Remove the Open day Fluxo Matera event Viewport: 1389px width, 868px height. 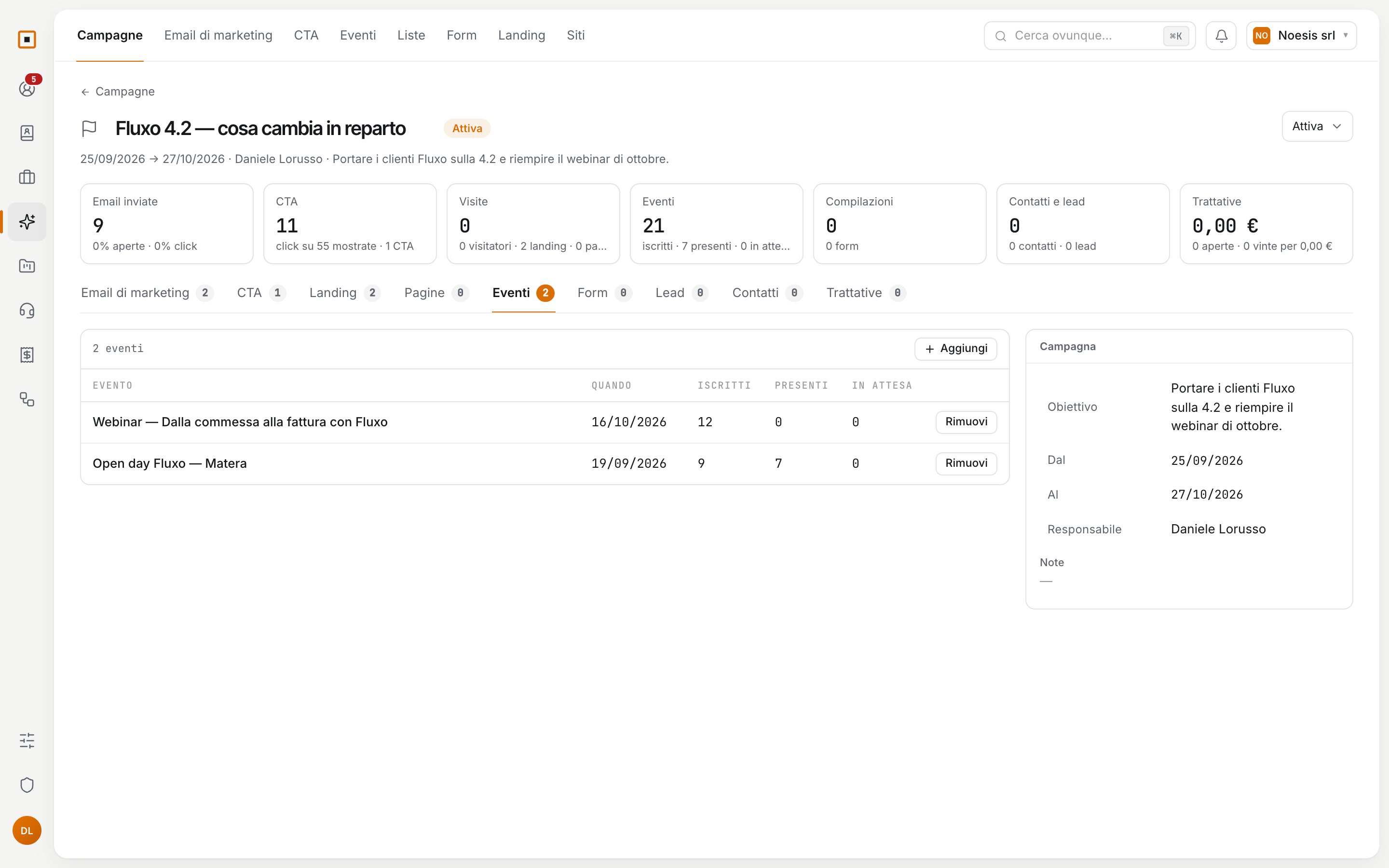[966, 463]
